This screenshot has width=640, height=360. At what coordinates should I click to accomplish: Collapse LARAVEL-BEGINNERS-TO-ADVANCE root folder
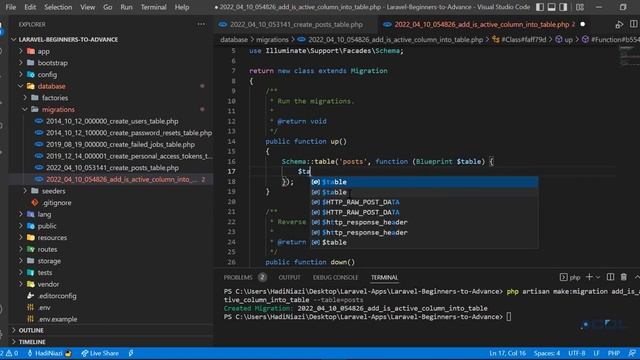68,40
